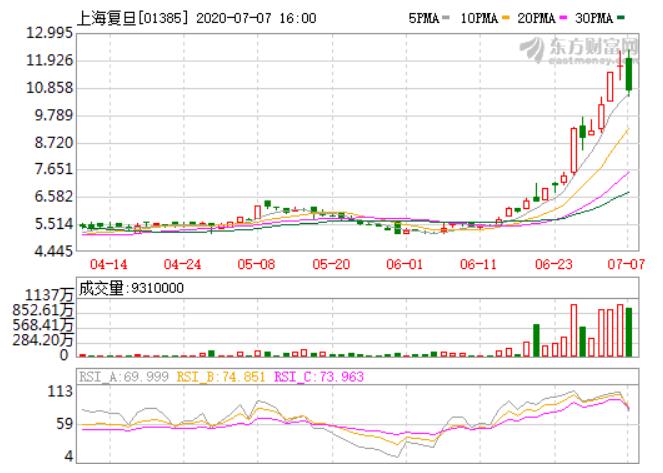Screen dimensions: 663x473
Task: Click the price axis value 12.995
Action: [x=49, y=33]
